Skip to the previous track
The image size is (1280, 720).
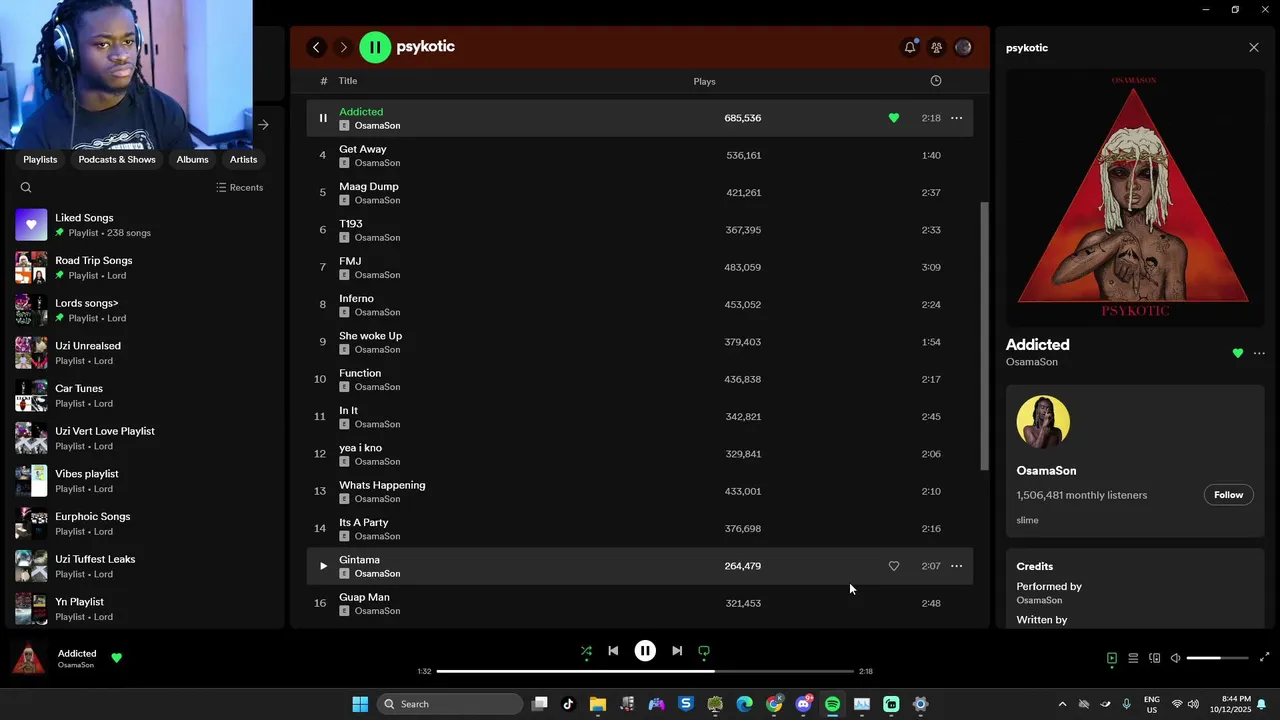coord(613,651)
